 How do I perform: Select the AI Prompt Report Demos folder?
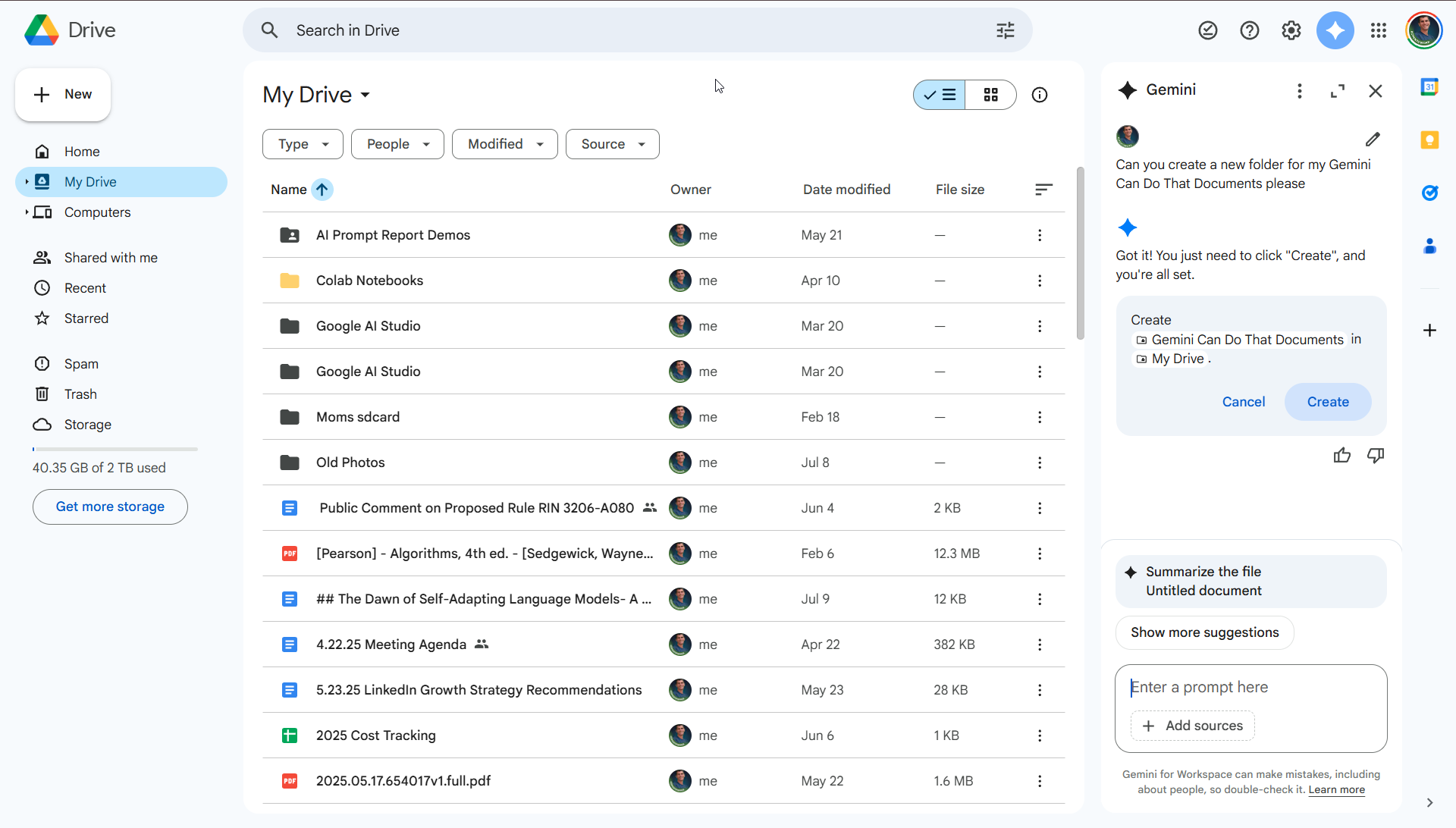664,235
